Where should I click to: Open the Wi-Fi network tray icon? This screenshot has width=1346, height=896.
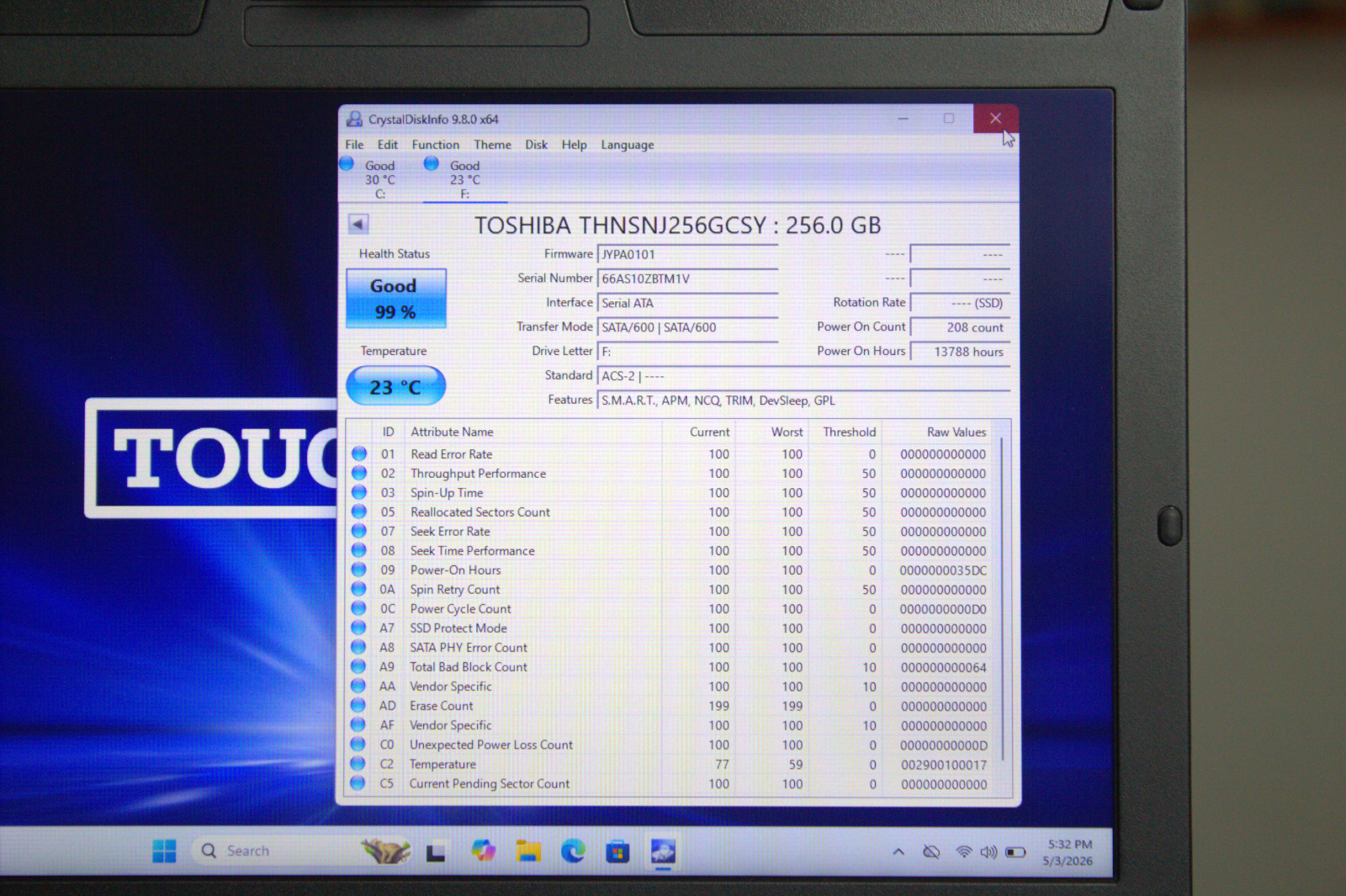click(x=963, y=852)
